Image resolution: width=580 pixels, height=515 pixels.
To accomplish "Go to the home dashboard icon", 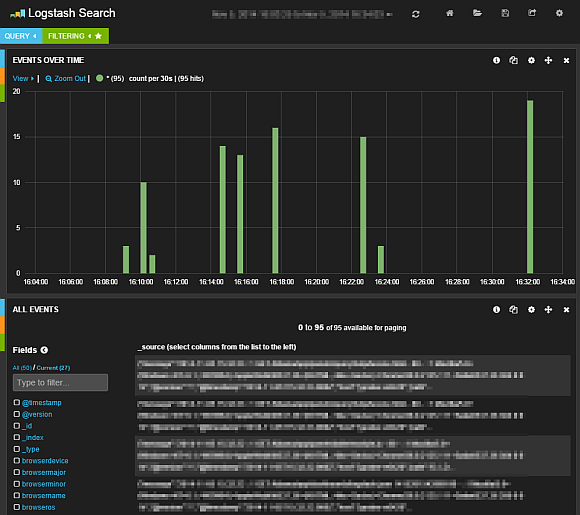I will [x=449, y=13].
